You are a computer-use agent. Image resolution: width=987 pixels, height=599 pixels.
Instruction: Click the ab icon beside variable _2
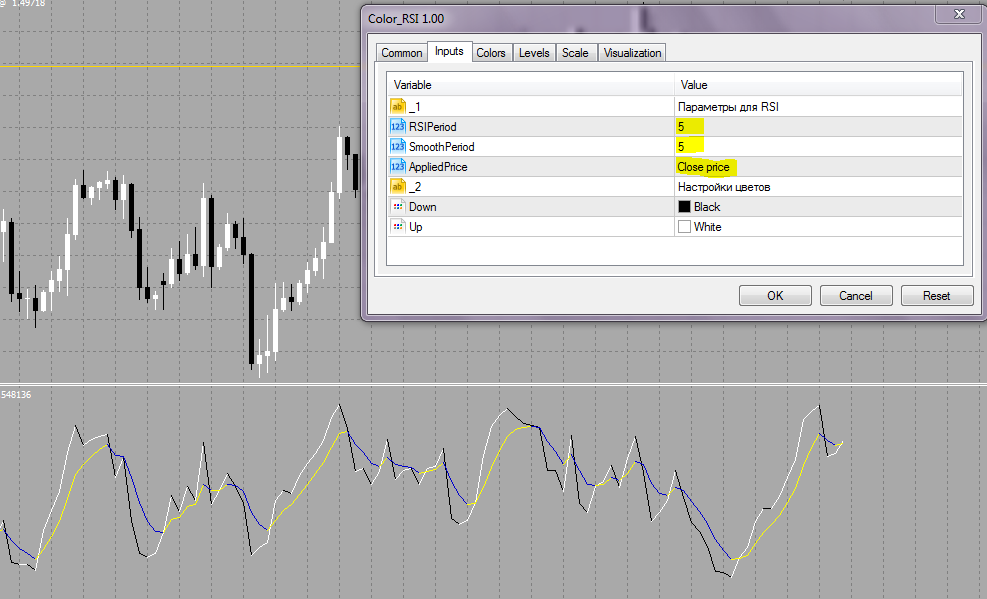pos(399,186)
